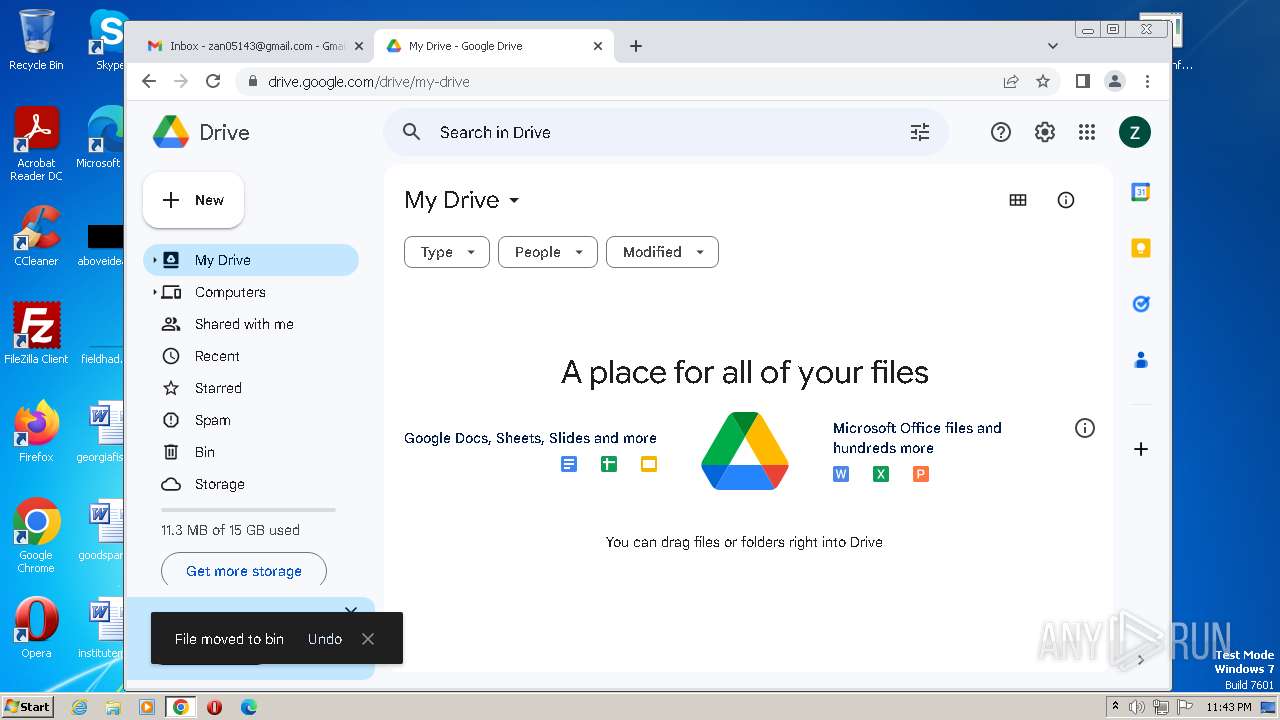This screenshot has width=1280, height=720.
Task: Collapse side panel chevron arrow
Action: pos(1141,660)
